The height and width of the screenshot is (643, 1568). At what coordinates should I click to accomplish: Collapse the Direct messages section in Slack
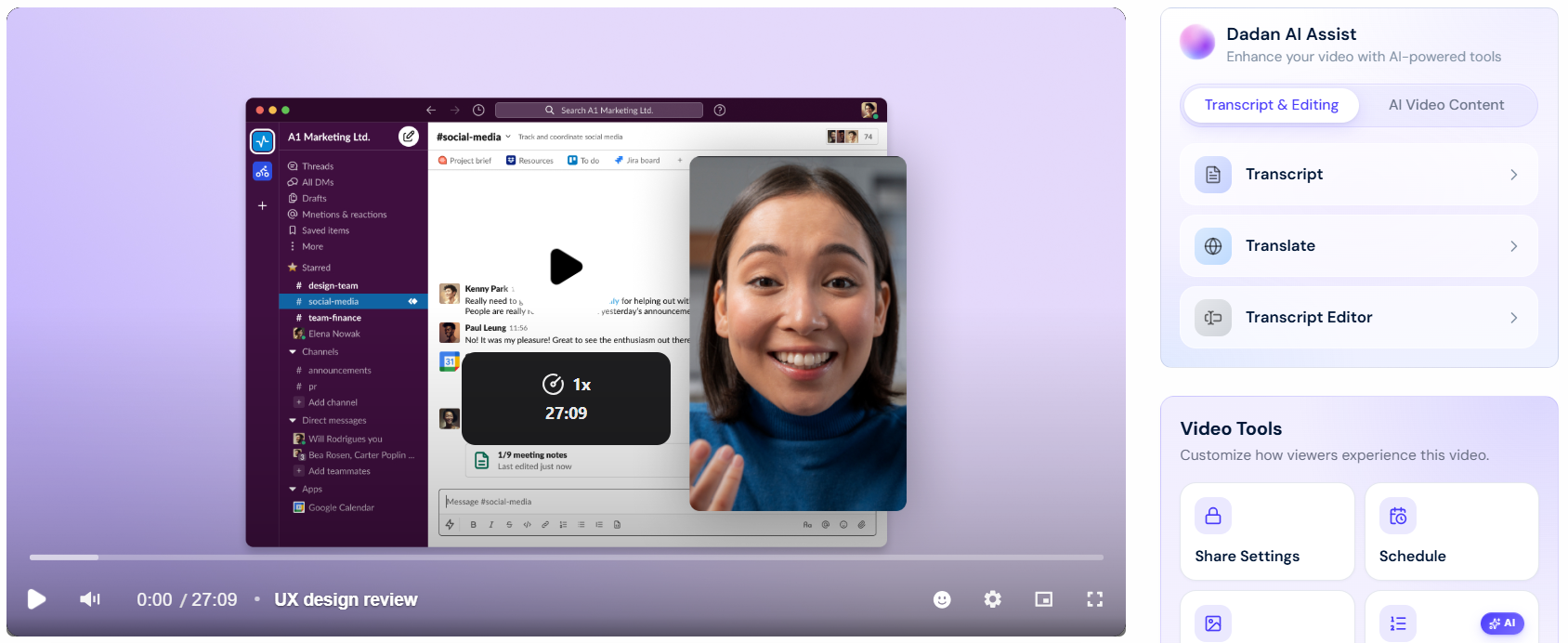click(x=293, y=421)
